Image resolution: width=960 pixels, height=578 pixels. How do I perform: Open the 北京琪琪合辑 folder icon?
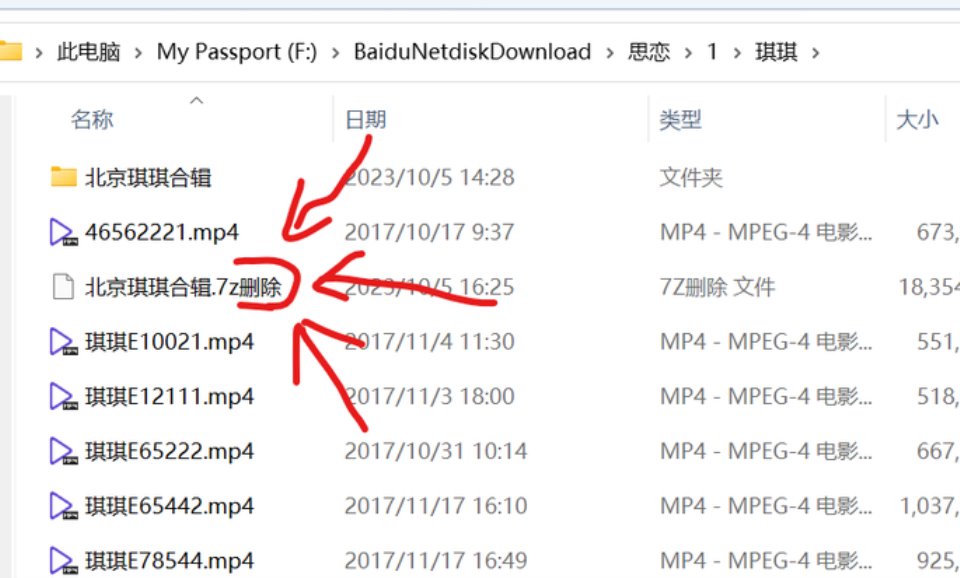[x=63, y=177]
